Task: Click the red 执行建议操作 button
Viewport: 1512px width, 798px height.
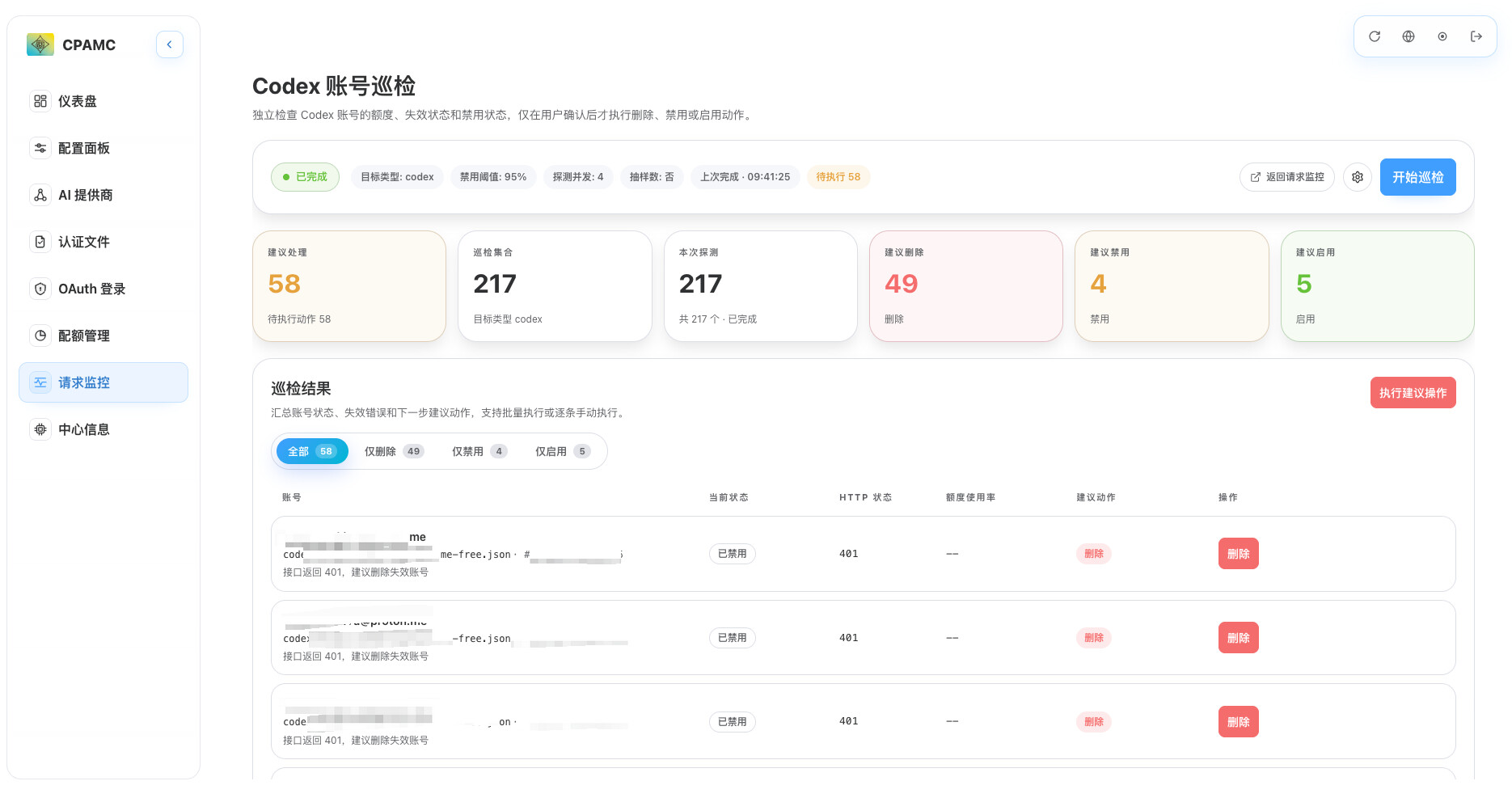Action: 1413,393
